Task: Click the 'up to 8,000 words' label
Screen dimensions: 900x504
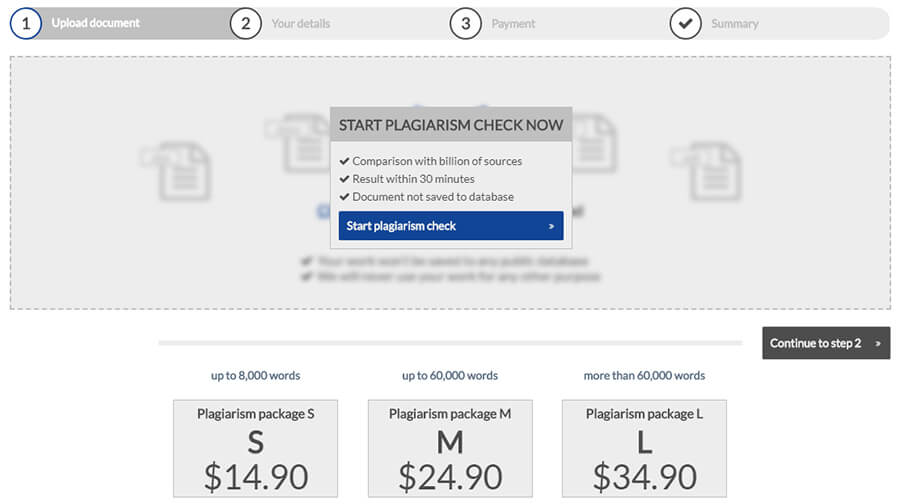Action: tap(255, 376)
